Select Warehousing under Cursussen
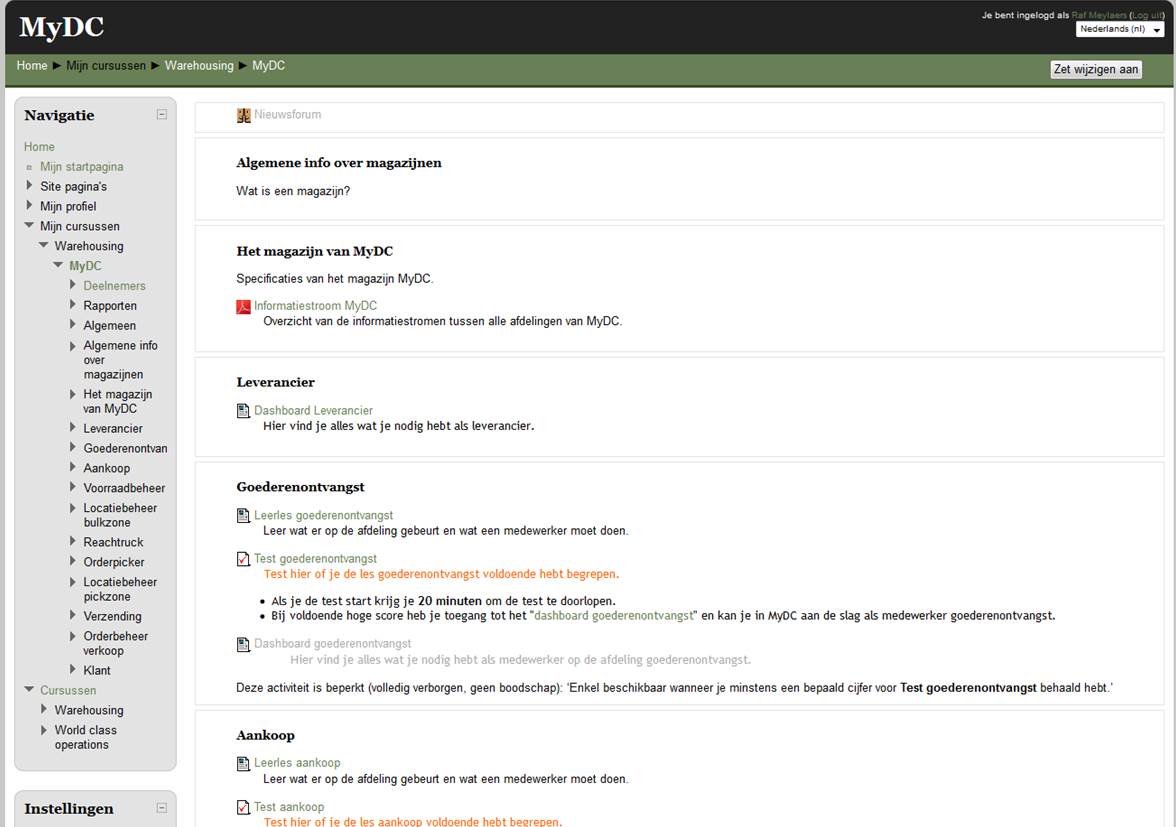This screenshot has width=1176, height=827. (x=88, y=710)
